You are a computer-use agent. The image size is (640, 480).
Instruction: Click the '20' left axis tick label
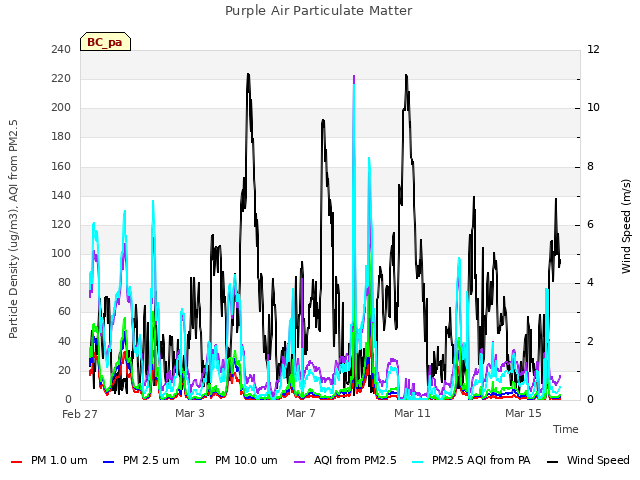[64, 371]
